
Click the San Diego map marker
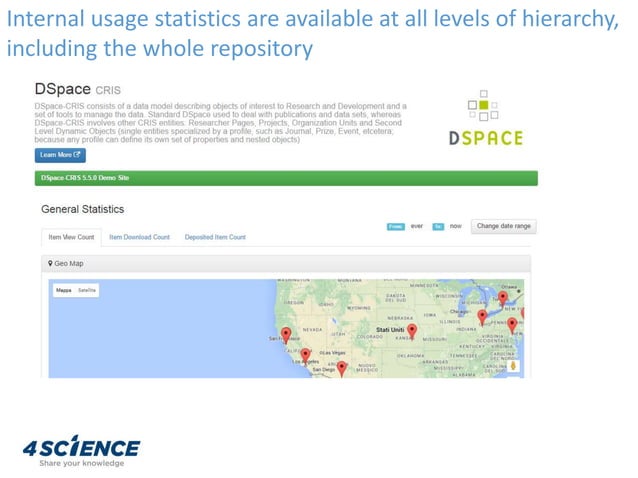(342, 369)
